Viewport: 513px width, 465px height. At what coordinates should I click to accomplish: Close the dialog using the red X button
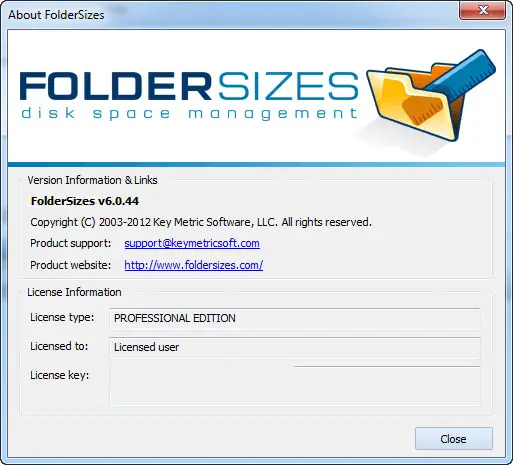[x=482, y=10]
